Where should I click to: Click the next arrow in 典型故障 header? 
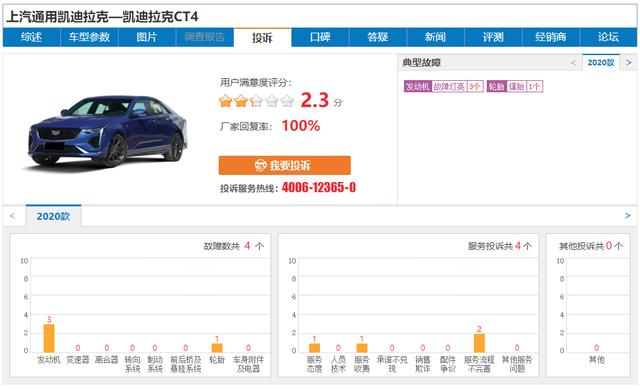(629, 62)
